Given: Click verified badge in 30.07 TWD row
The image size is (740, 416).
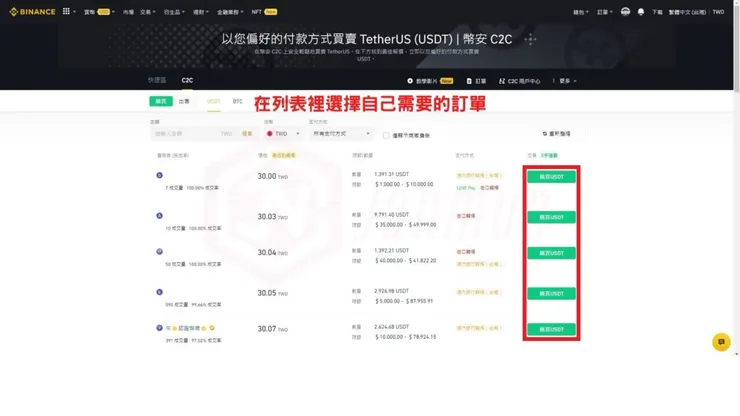Looking at the screenshot, I should 212,328.
